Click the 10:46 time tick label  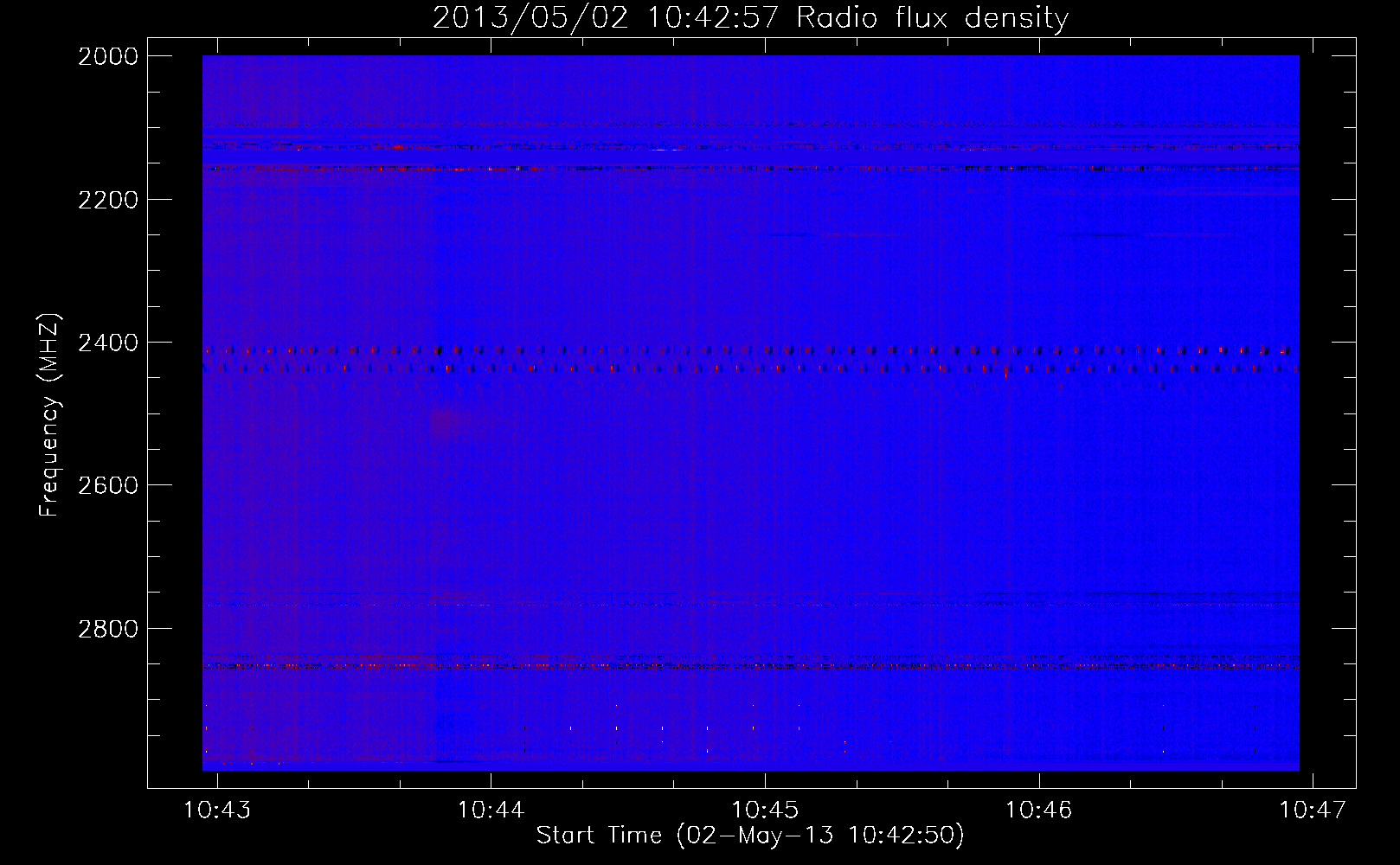[x=1038, y=811]
